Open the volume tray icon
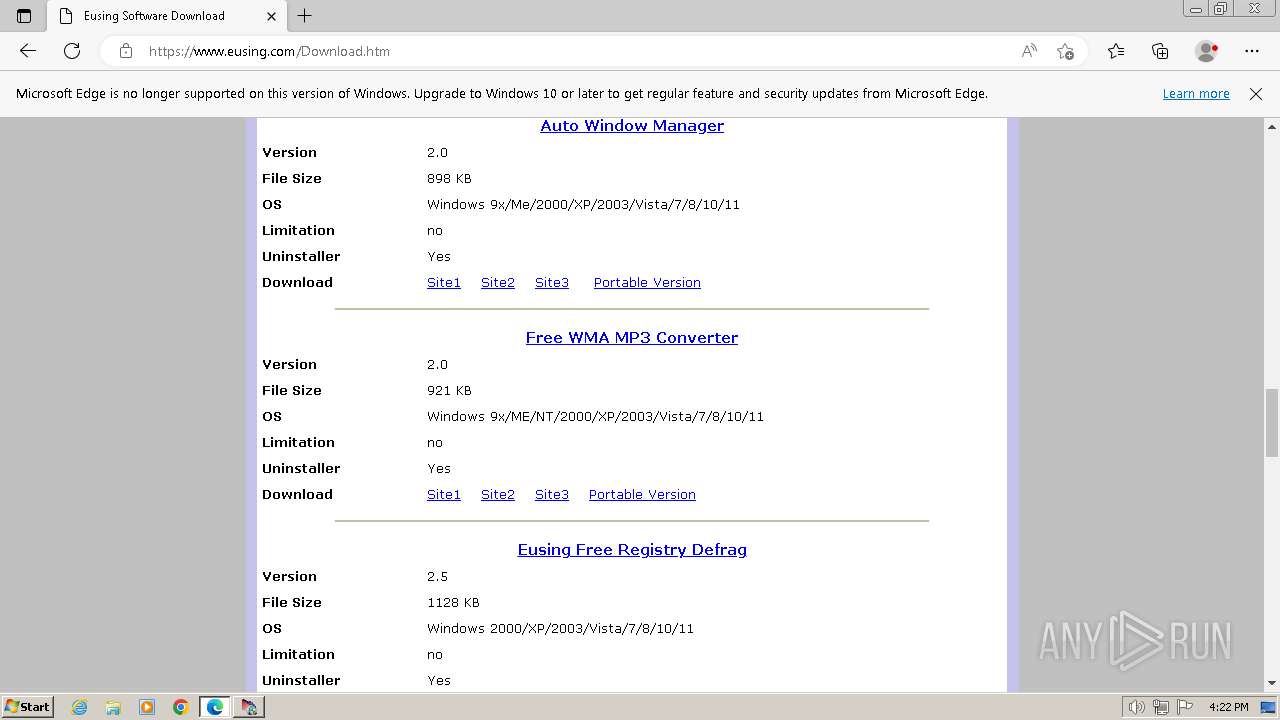This screenshot has width=1280, height=720. 1137,707
